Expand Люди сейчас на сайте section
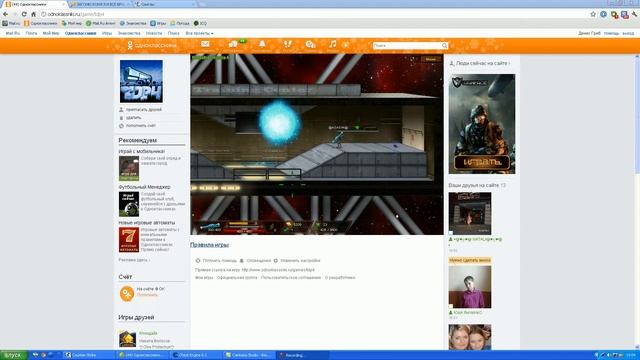 [480, 63]
